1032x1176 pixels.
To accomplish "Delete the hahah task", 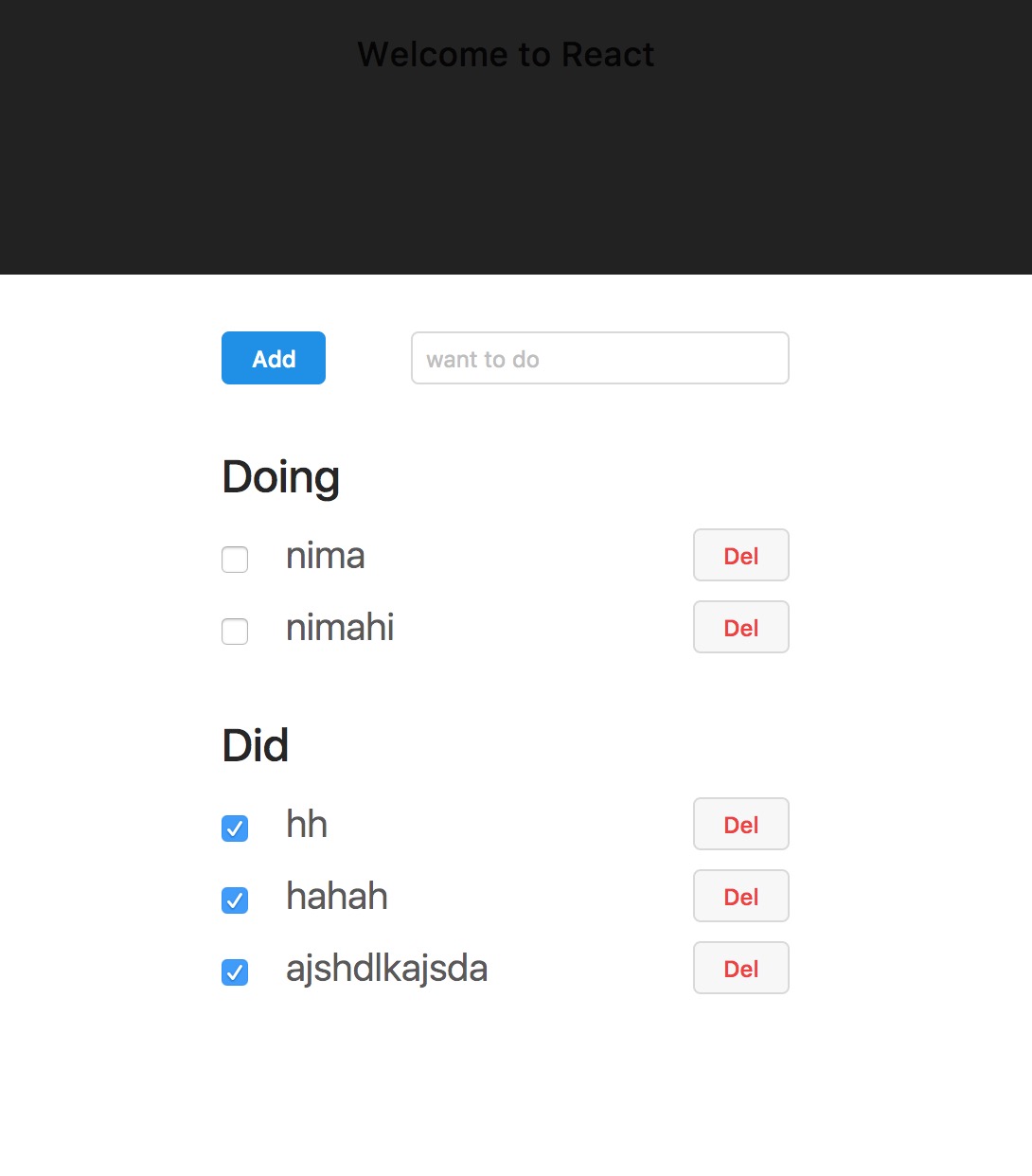I will (x=740, y=897).
